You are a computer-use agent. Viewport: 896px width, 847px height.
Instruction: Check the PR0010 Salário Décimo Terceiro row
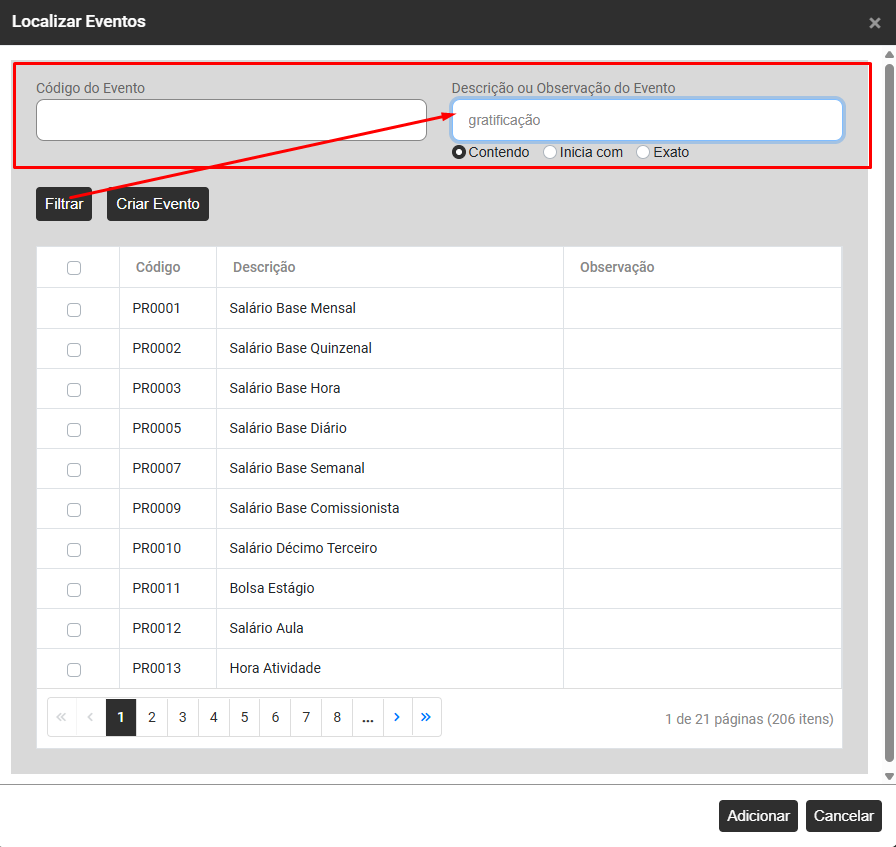click(74, 549)
